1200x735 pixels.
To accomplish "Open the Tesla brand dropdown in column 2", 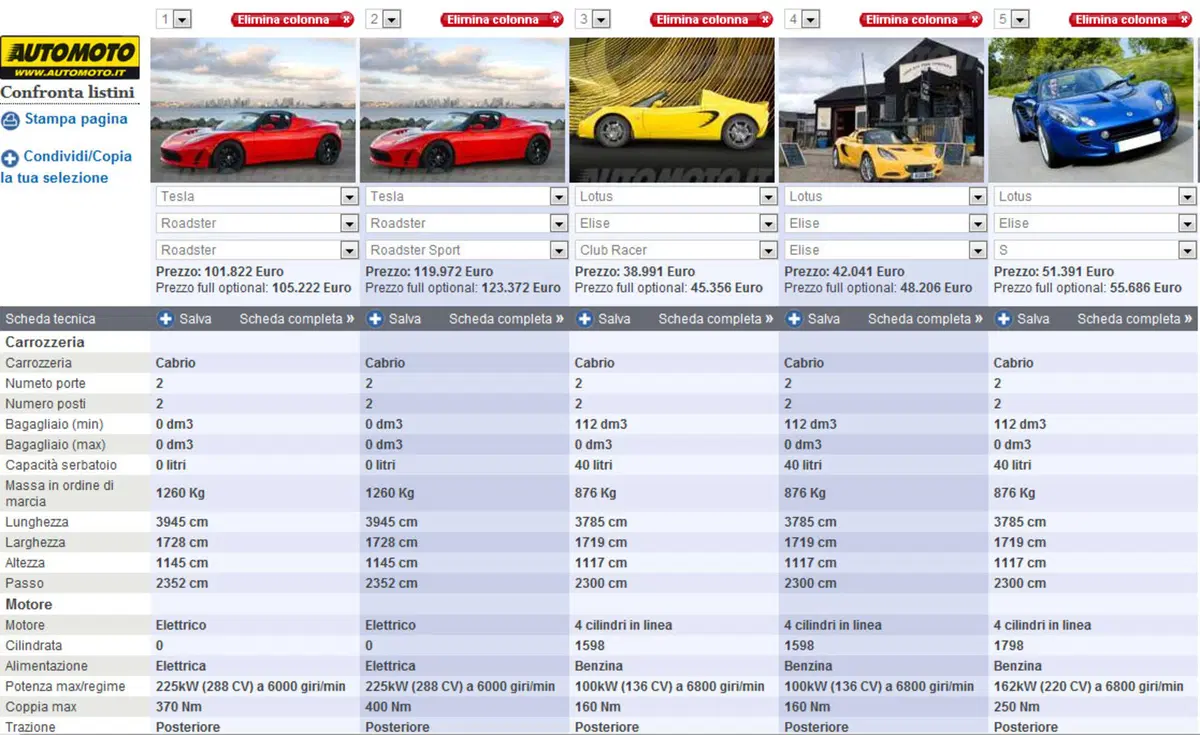I will coord(467,197).
